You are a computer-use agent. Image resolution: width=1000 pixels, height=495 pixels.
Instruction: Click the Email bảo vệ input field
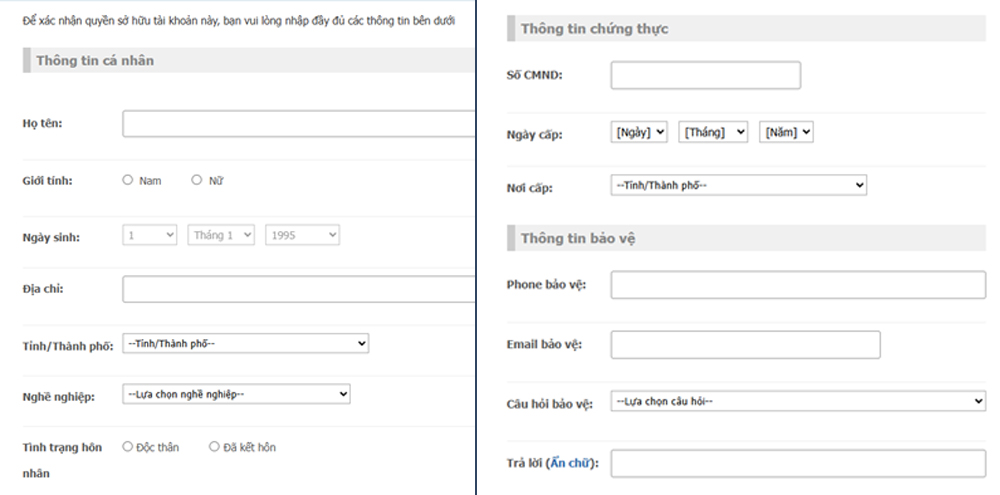pos(745,345)
